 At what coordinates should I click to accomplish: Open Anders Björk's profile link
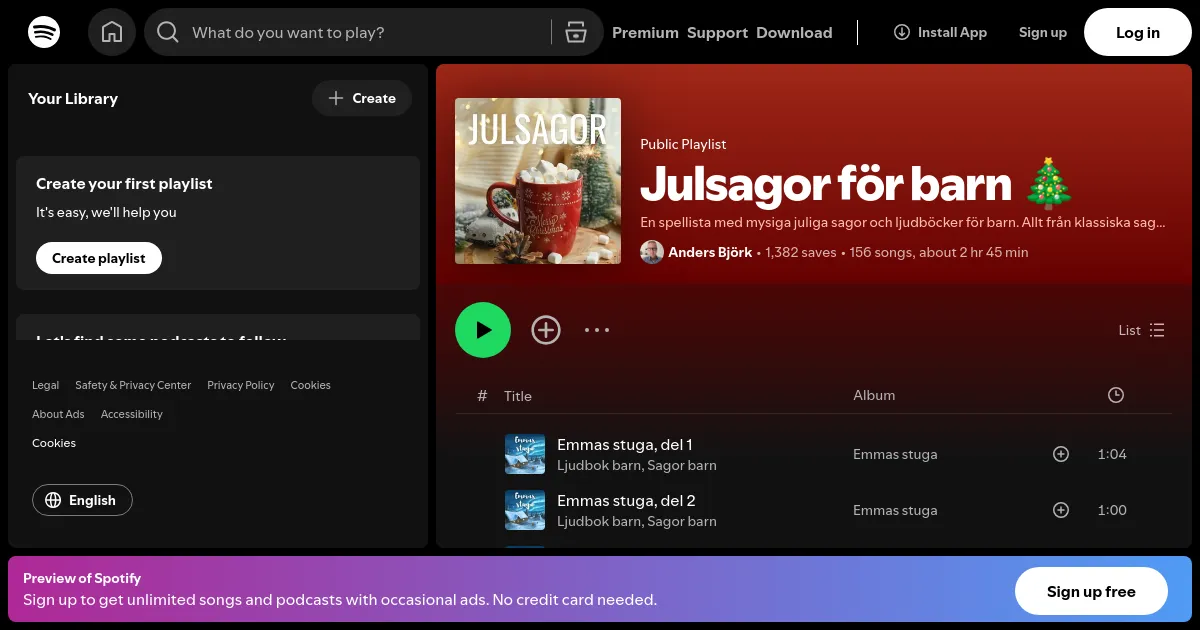pos(710,252)
